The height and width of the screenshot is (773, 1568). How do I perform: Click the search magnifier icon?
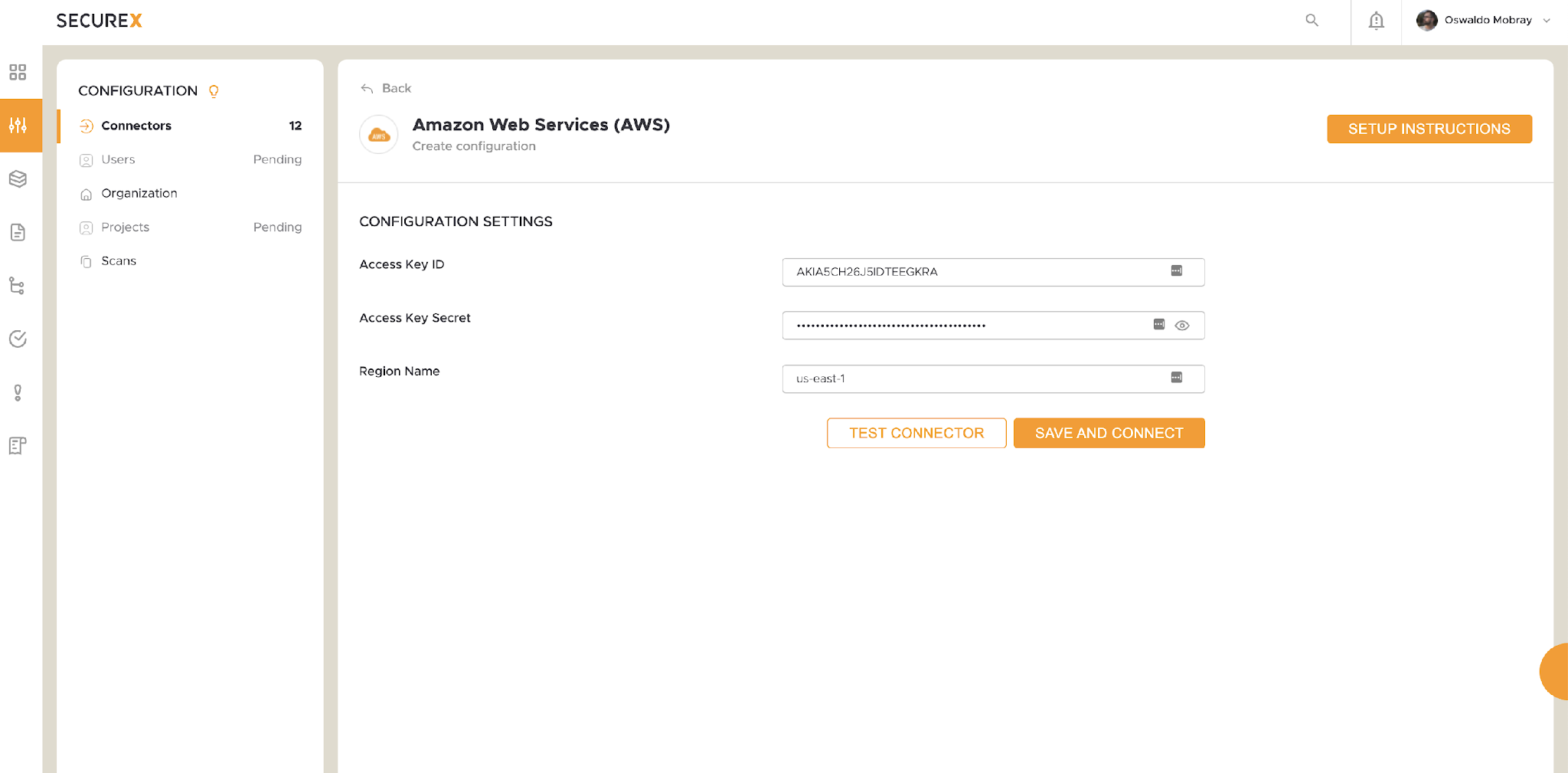click(1312, 21)
